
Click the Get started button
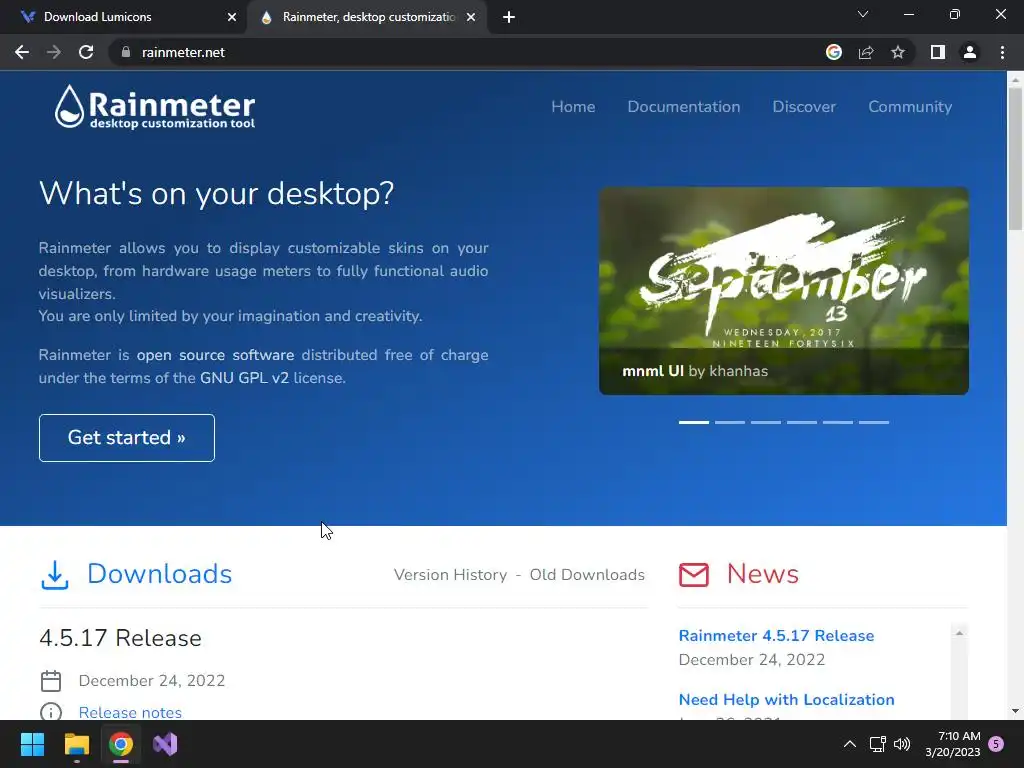point(127,438)
